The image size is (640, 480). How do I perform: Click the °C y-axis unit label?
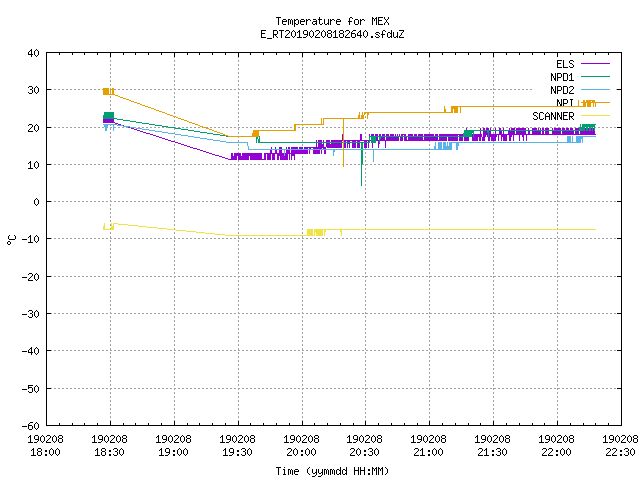[11, 240]
